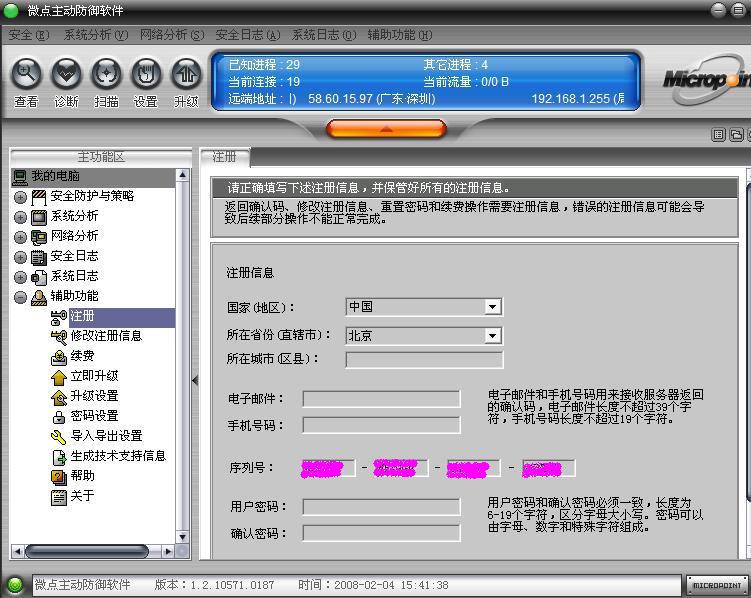This screenshot has width=751, height=598.
Task: Click the 导入导出设置 wrench icon
Action: (58, 437)
